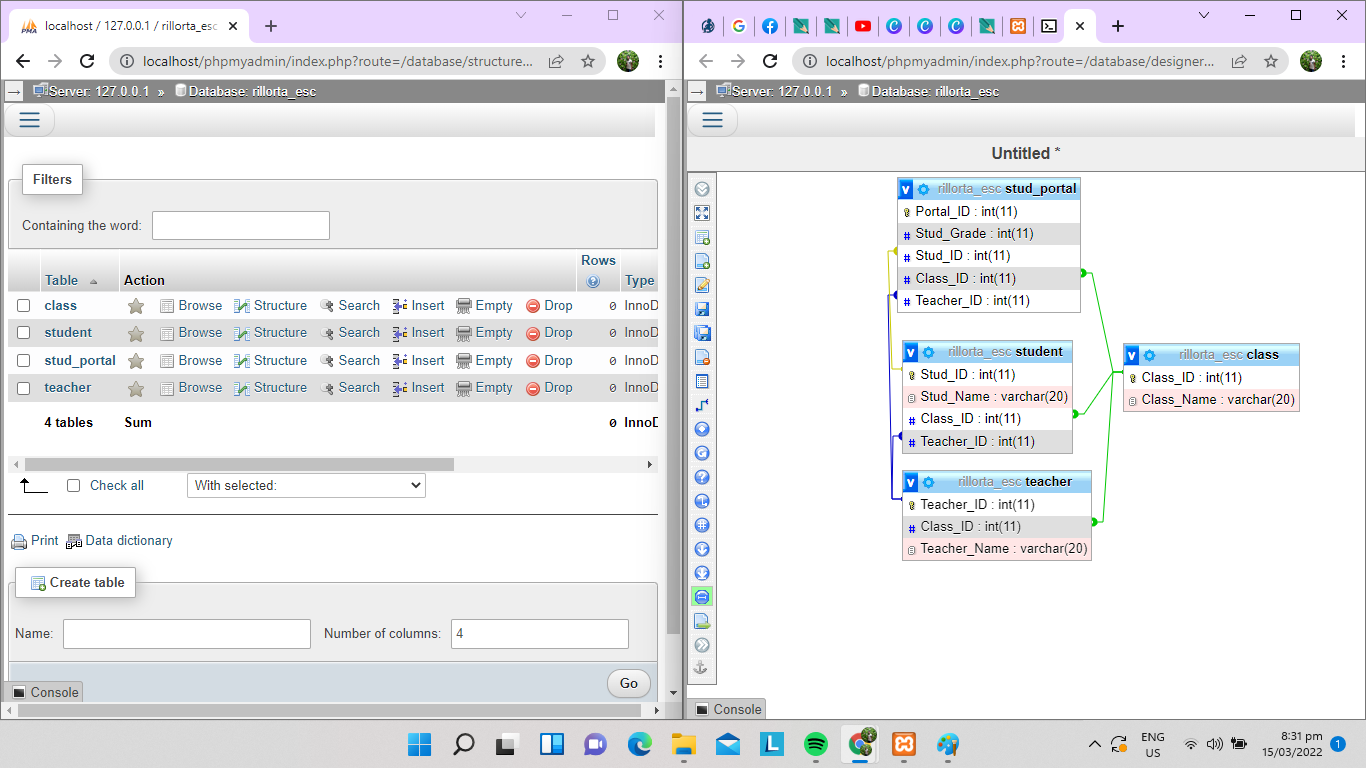The height and width of the screenshot is (768, 1366).
Task: Switch to the Facebook browser tab
Action: click(770, 26)
